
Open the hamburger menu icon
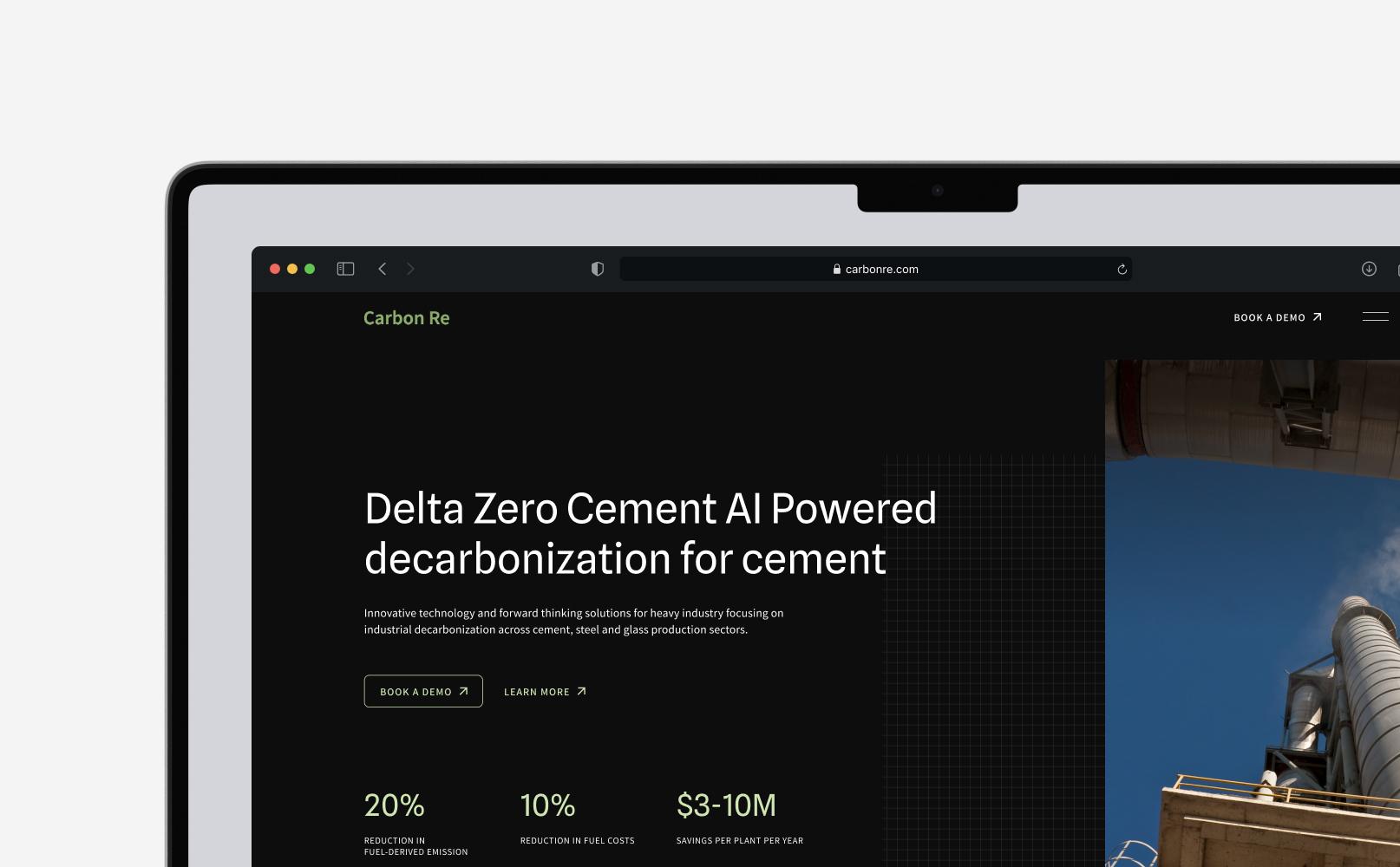click(1376, 316)
